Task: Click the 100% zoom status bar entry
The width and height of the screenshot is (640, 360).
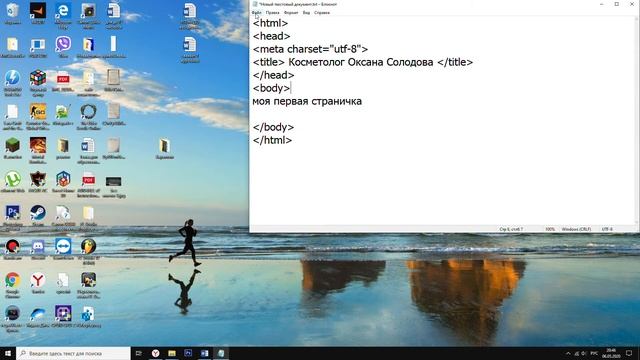Action: [550, 229]
